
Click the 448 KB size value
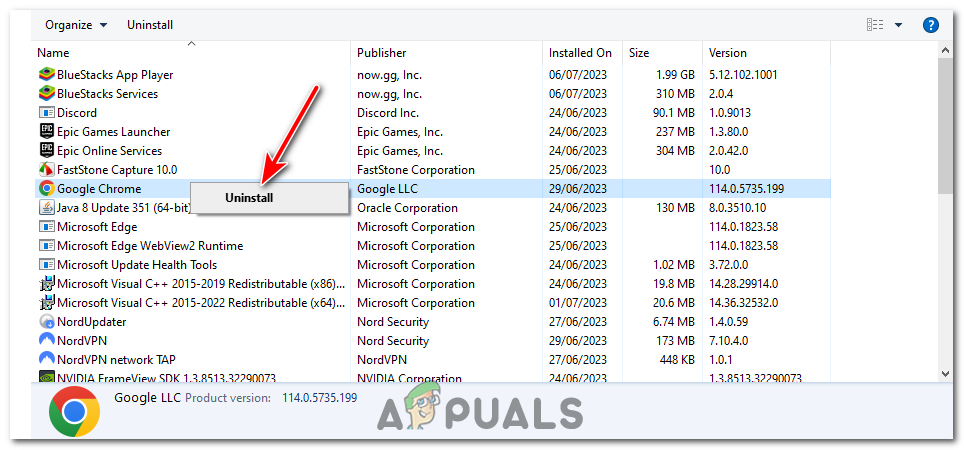coord(676,360)
